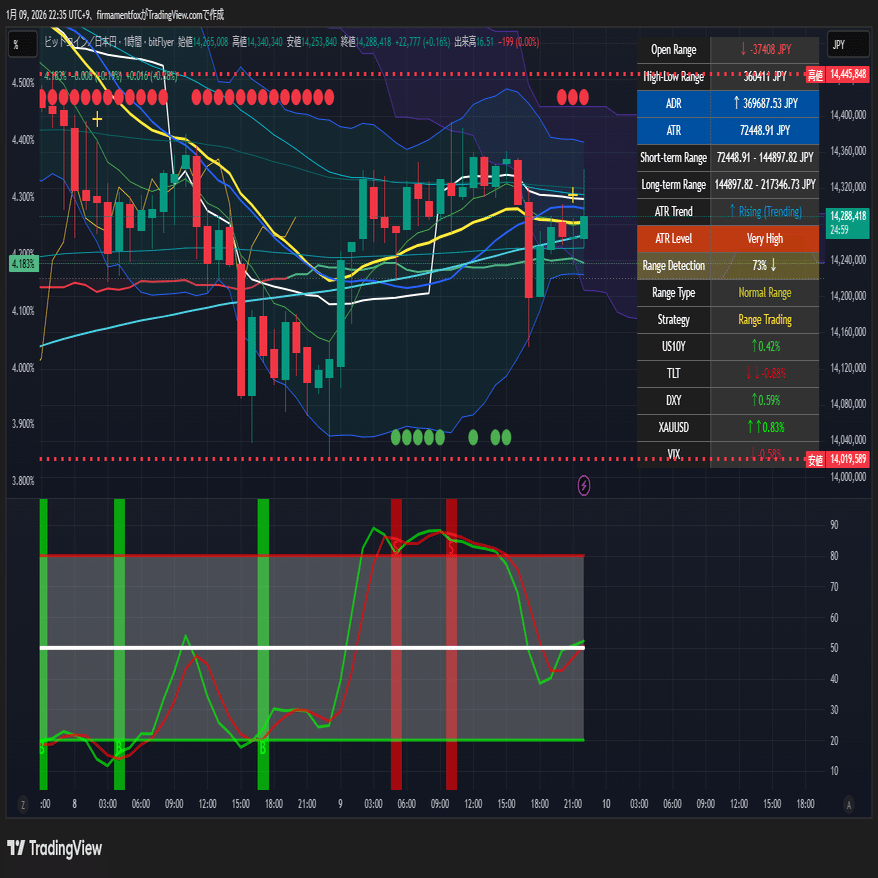The height and width of the screenshot is (878, 878).
Task: Click the 'Short-term Range' label
Action: coord(673,158)
